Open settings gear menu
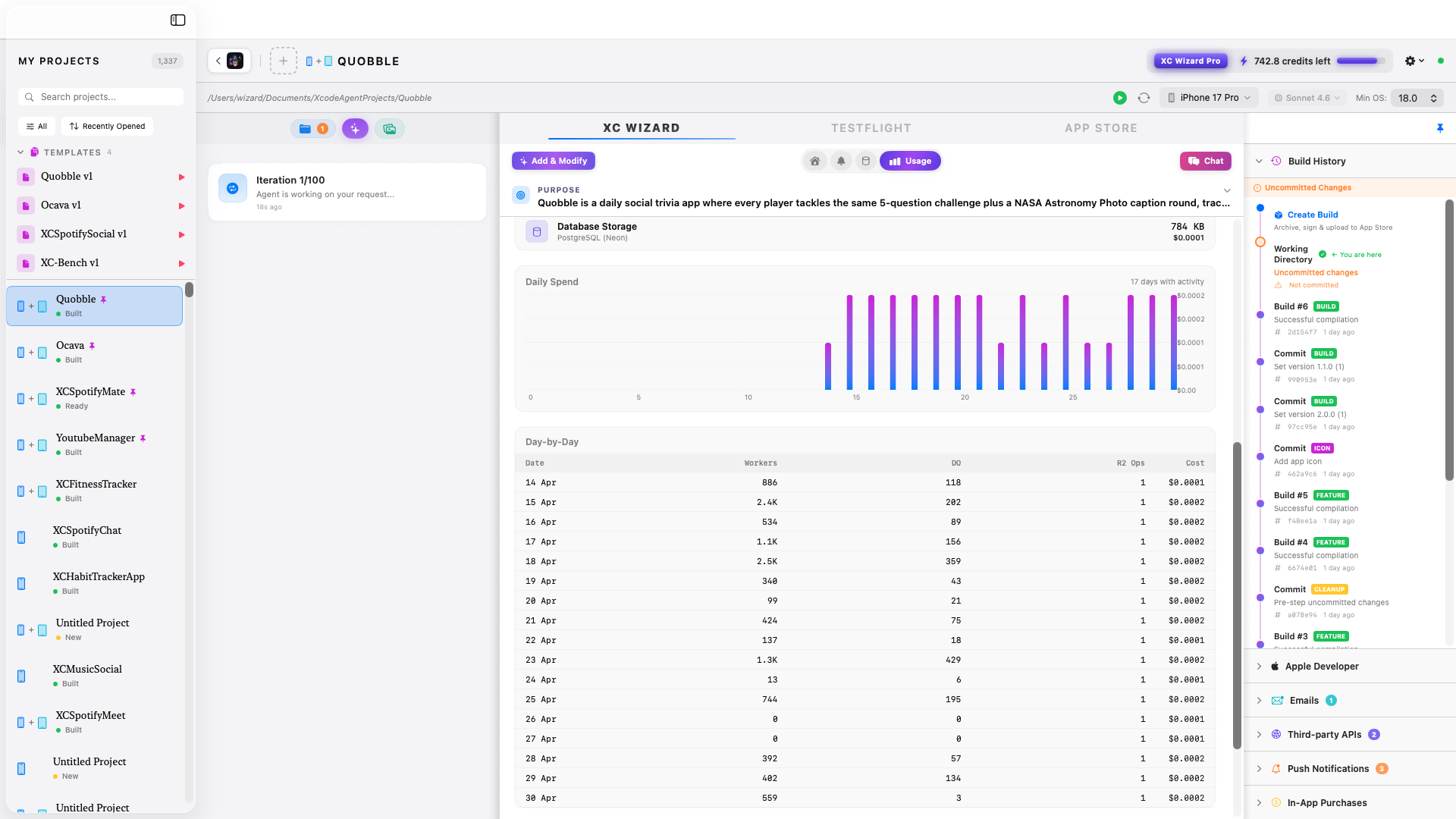 pyautogui.click(x=1414, y=61)
